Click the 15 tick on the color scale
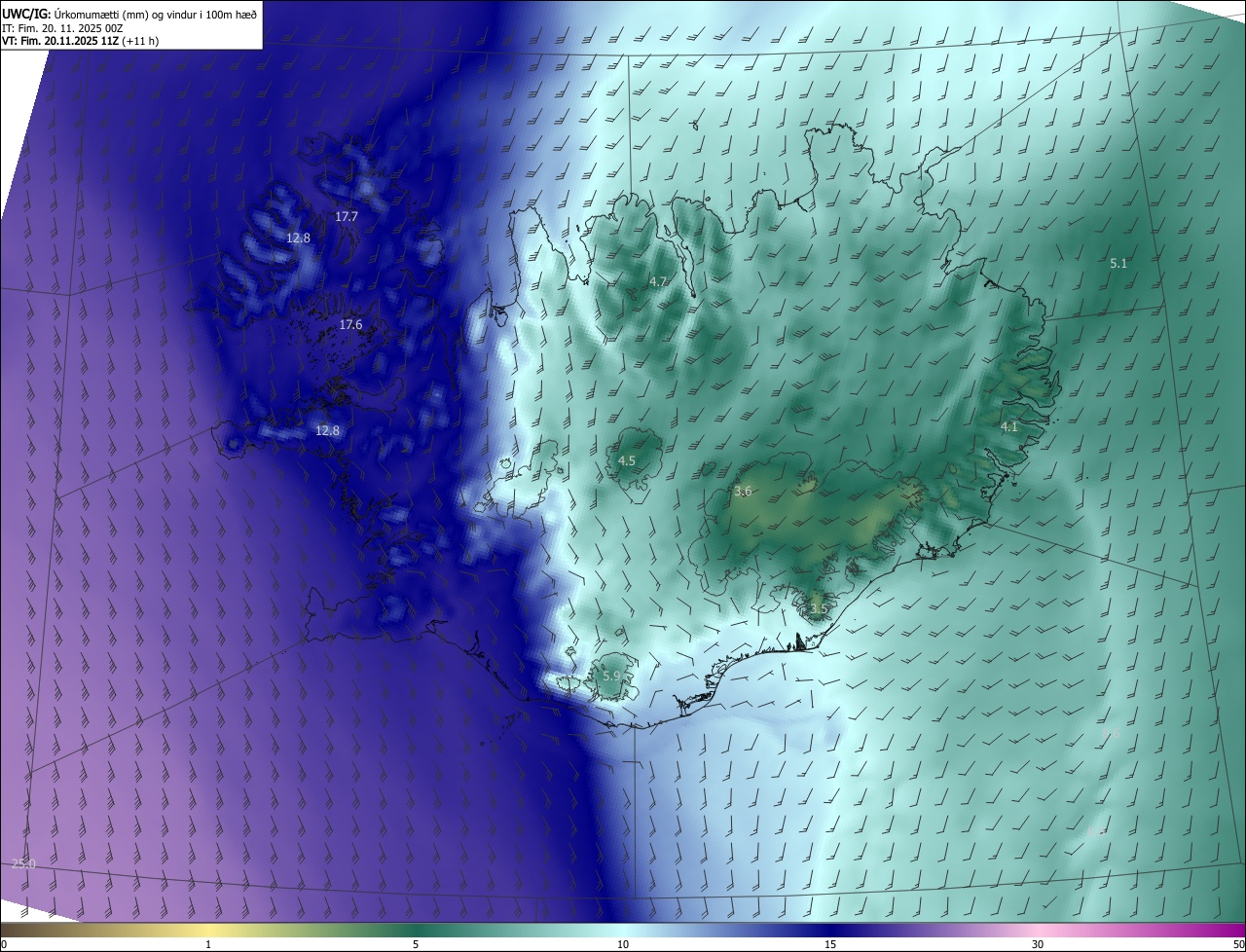This screenshot has height=952, width=1246. [x=830, y=944]
